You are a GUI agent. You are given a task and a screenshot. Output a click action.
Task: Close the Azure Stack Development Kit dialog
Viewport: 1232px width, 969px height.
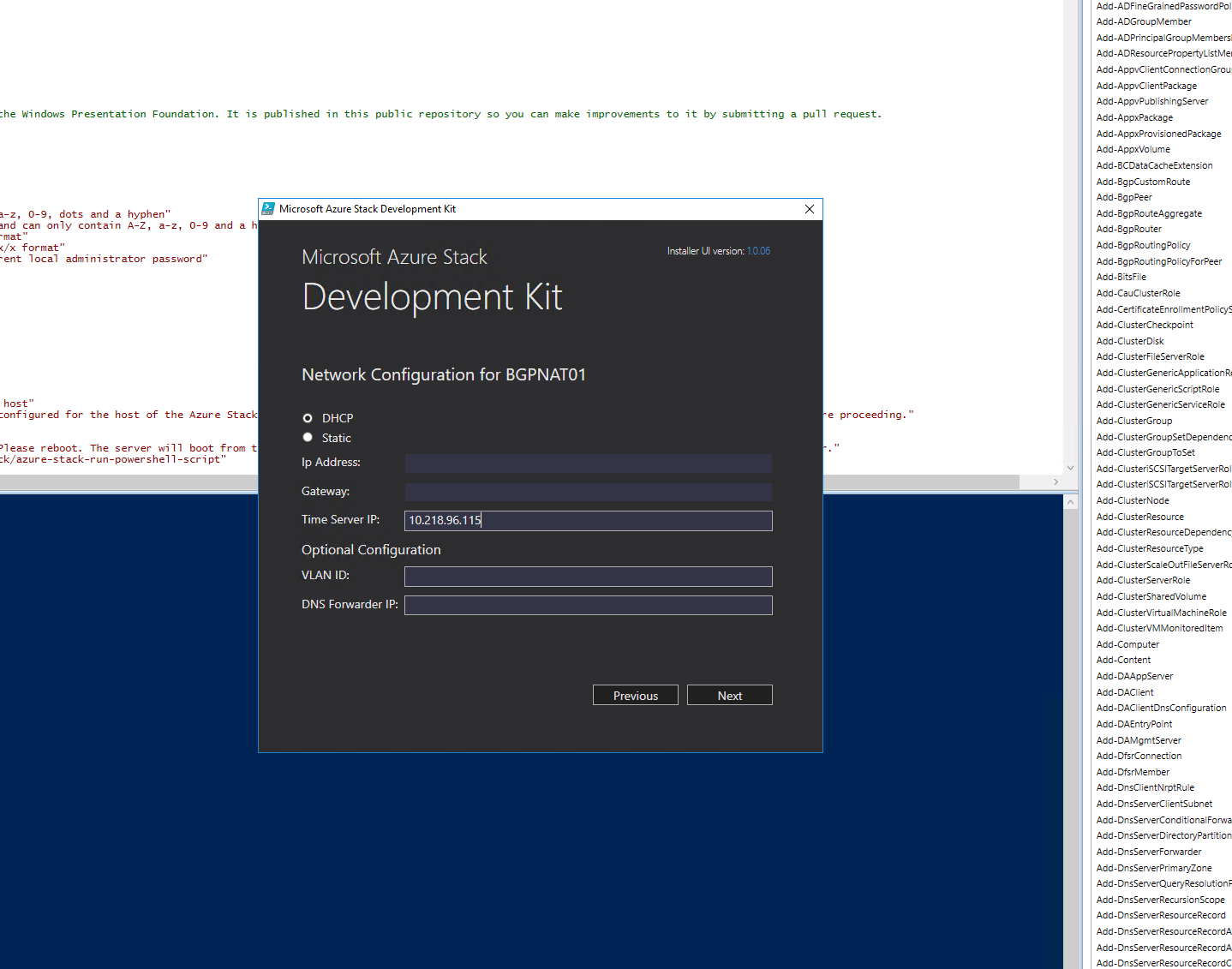[810, 209]
